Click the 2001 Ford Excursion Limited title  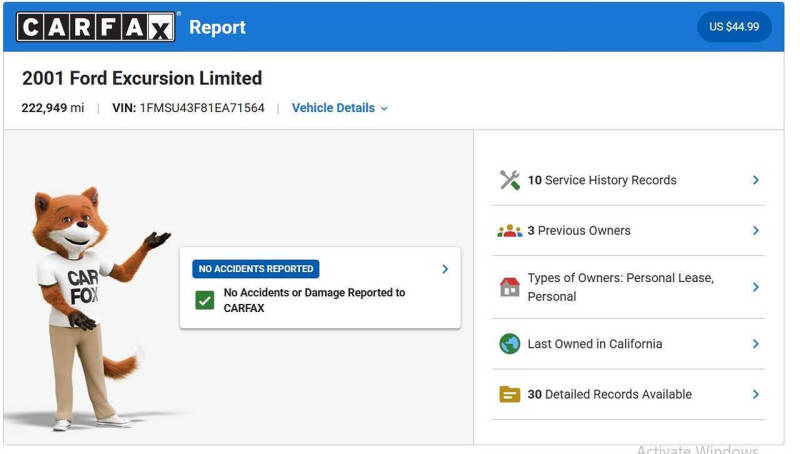coord(142,78)
